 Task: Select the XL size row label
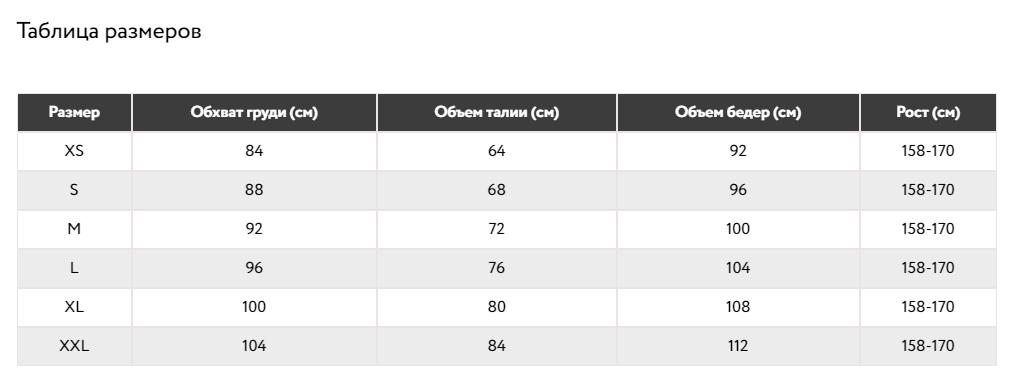point(74,307)
